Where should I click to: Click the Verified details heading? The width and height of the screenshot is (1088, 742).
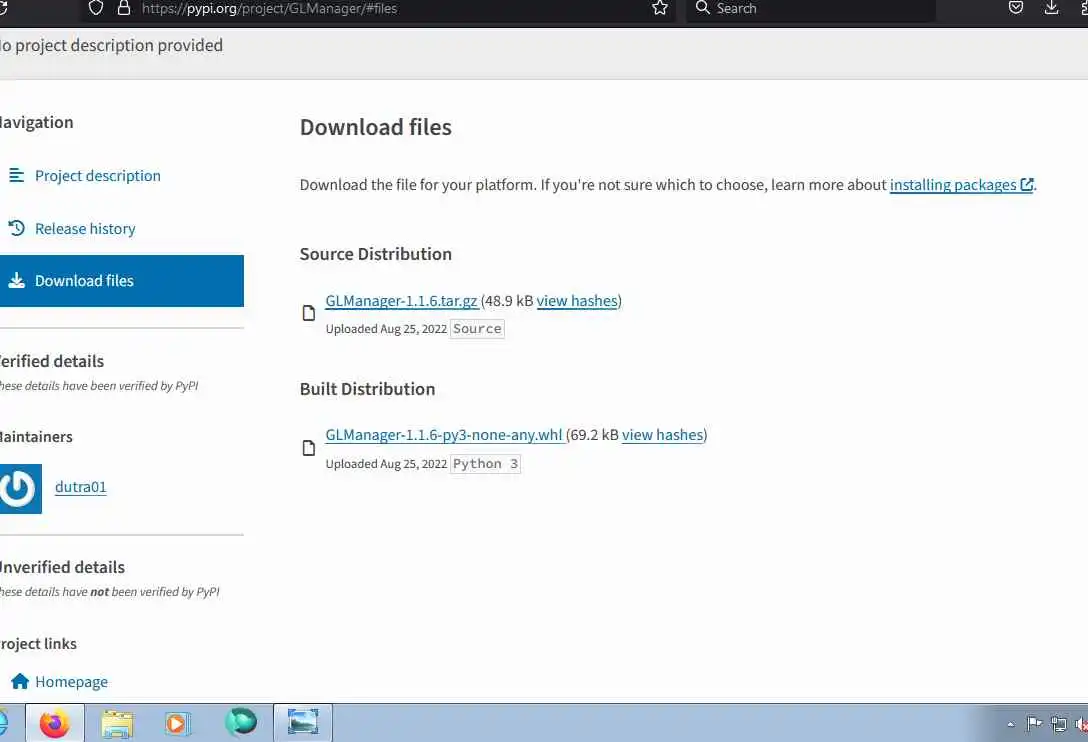tap(51, 361)
